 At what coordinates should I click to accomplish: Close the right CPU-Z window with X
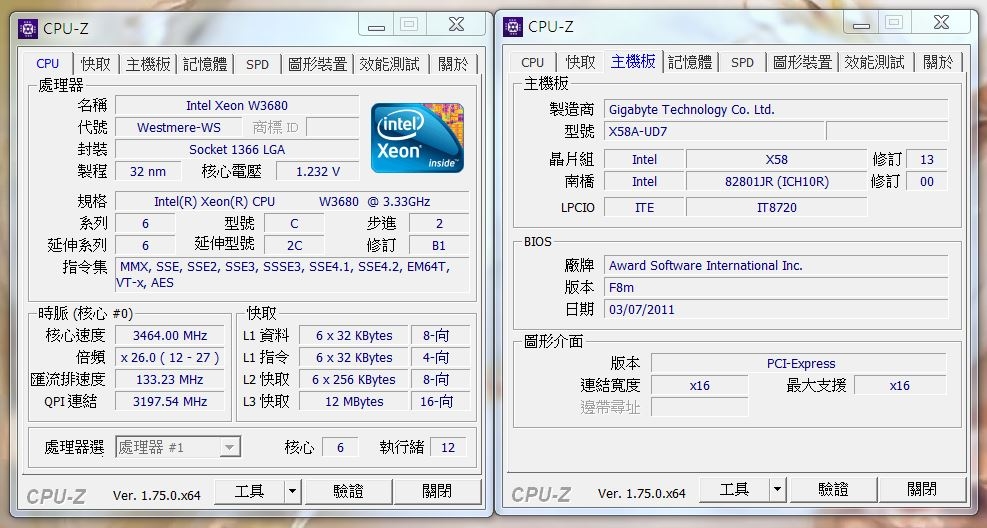[x=941, y=23]
